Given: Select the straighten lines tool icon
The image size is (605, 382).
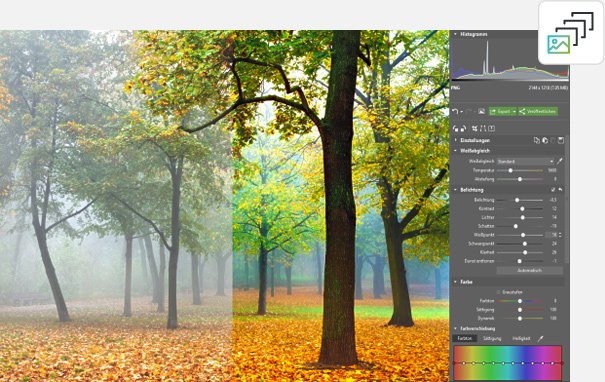Looking at the screenshot, I should [483, 128].
